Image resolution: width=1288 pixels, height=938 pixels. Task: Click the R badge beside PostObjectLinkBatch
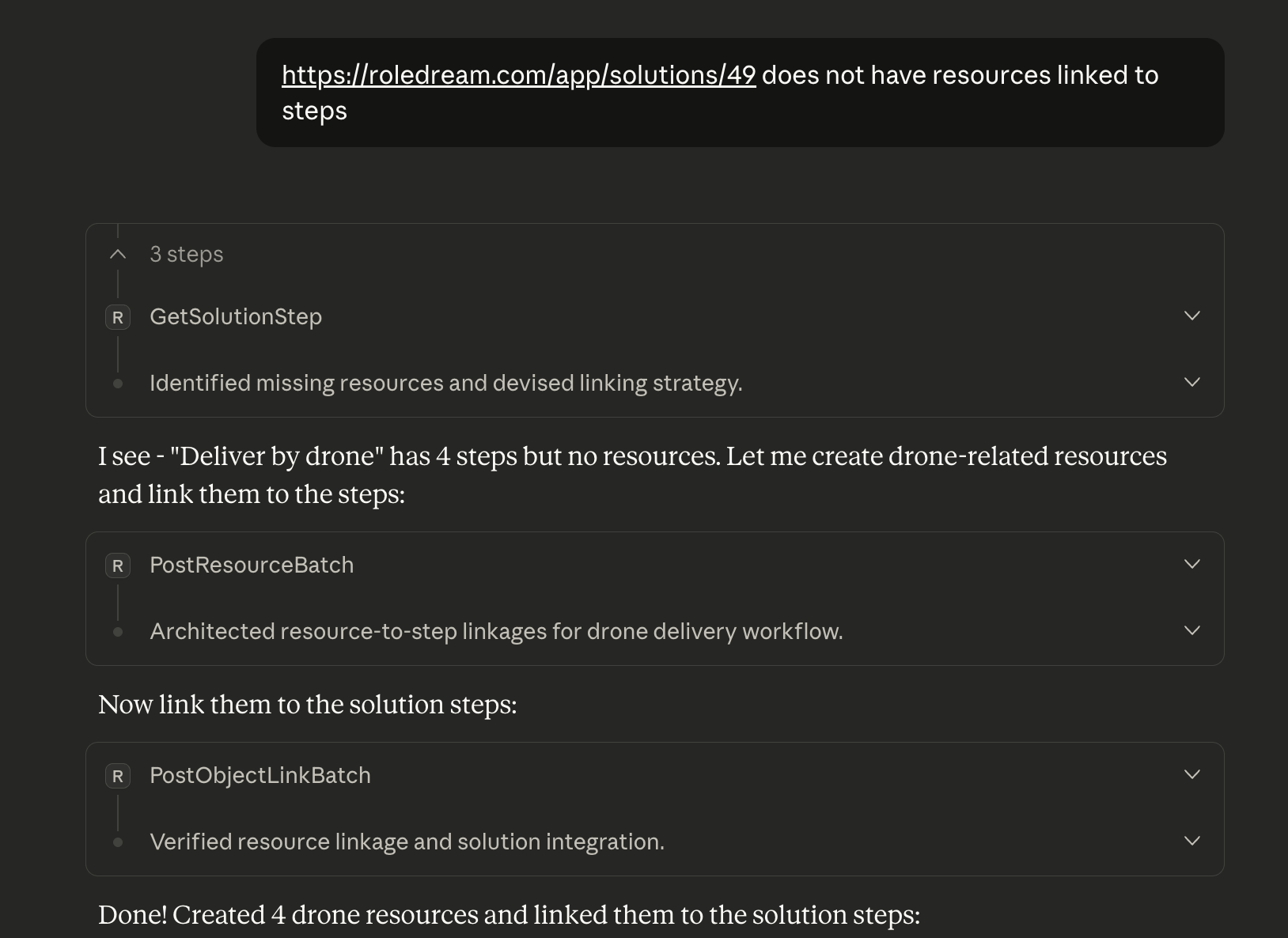pos(117,776)
